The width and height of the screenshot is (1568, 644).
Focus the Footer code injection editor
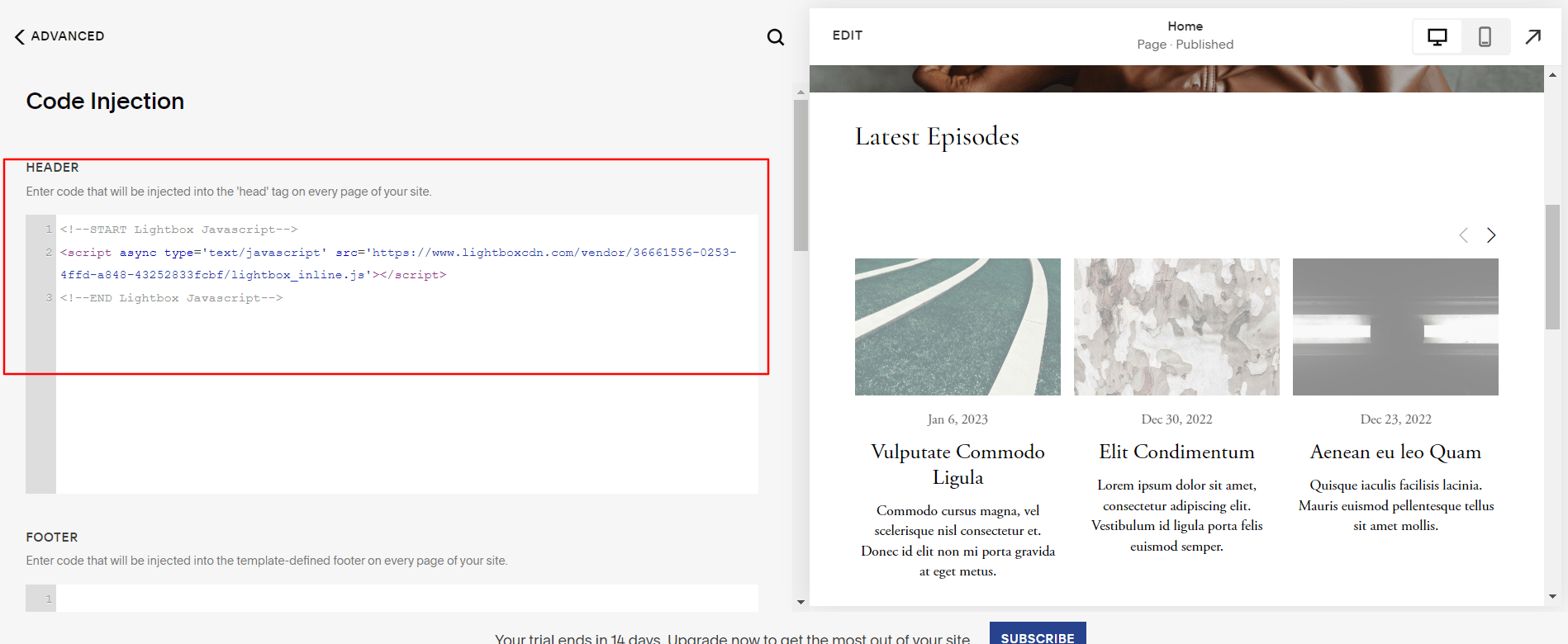[406, 598]
